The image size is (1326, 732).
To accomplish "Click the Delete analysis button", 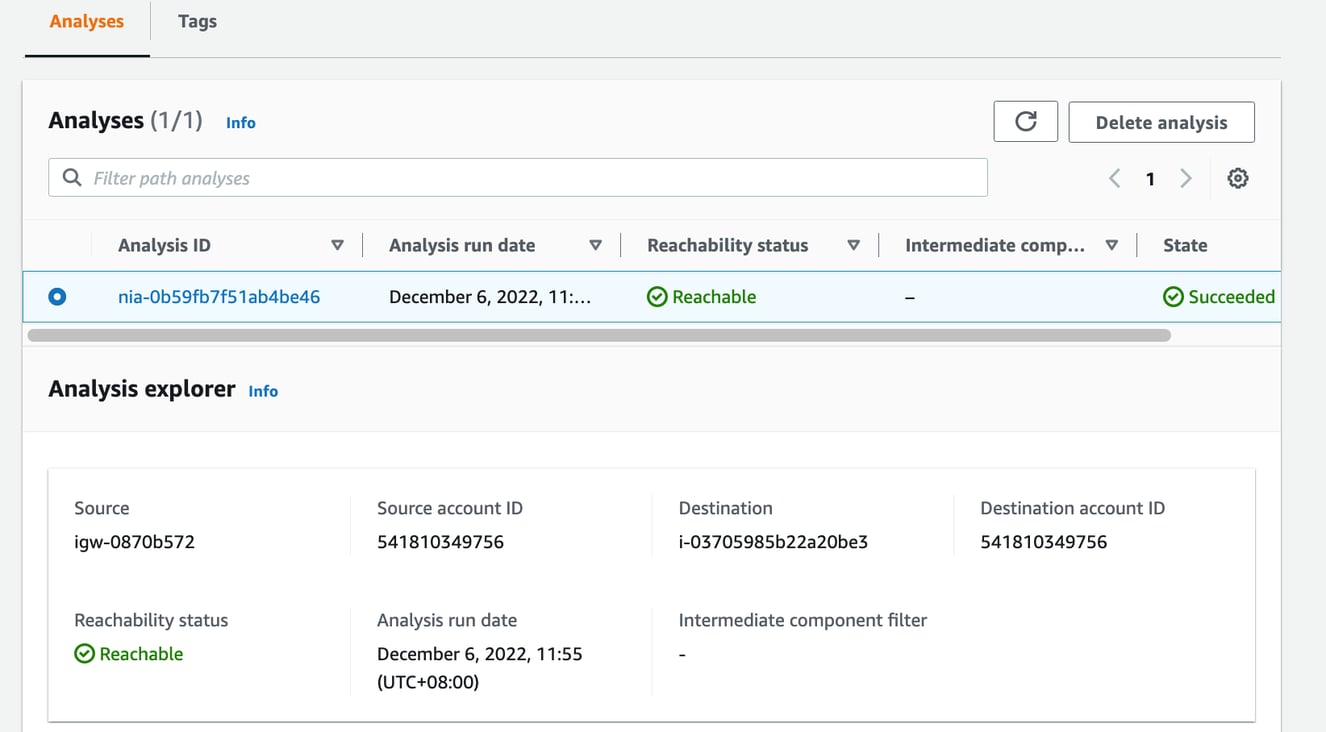I will click(x=1161, y=121).
